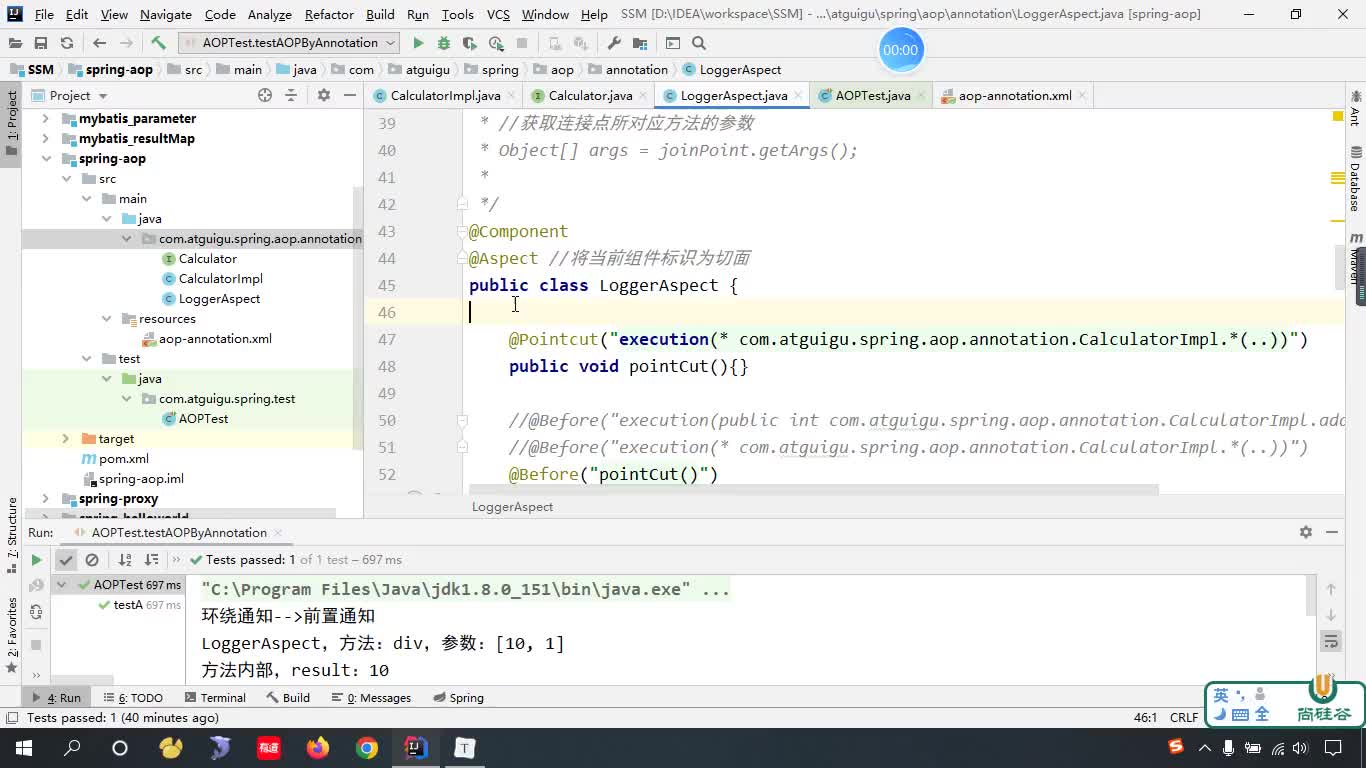
Task: Open the Navigate menu
Action: click(166, 14)
